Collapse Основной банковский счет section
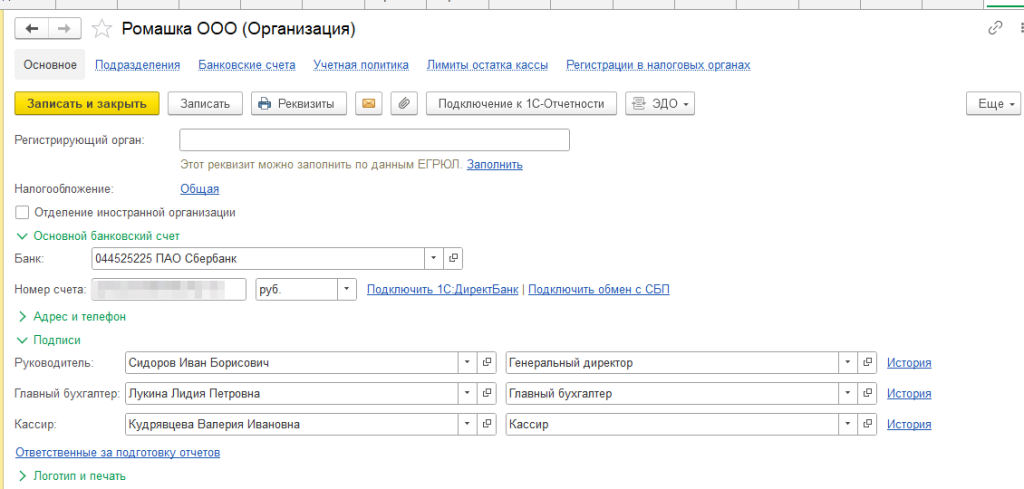 (x=97, y=236)
